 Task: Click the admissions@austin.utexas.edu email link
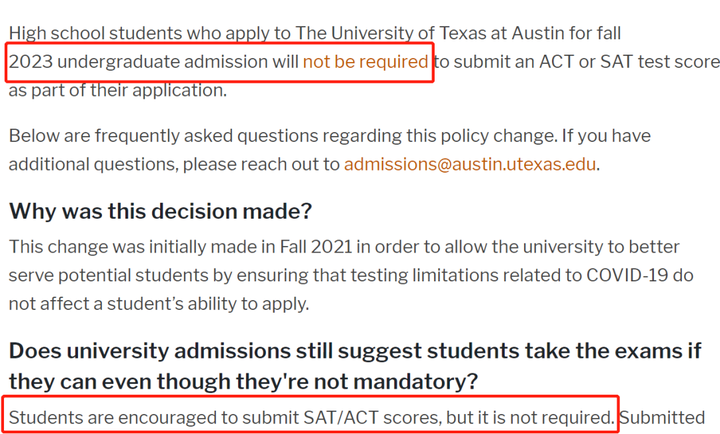[x=470, y=164]
